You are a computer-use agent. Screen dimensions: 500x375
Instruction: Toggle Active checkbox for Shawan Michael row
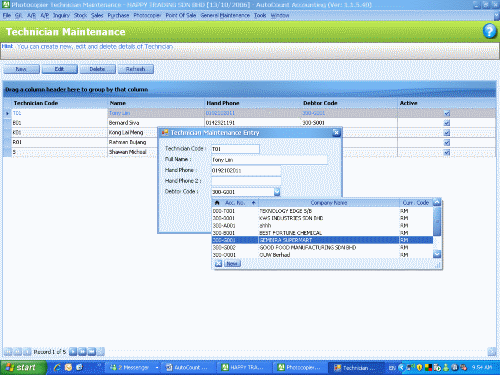447,152
